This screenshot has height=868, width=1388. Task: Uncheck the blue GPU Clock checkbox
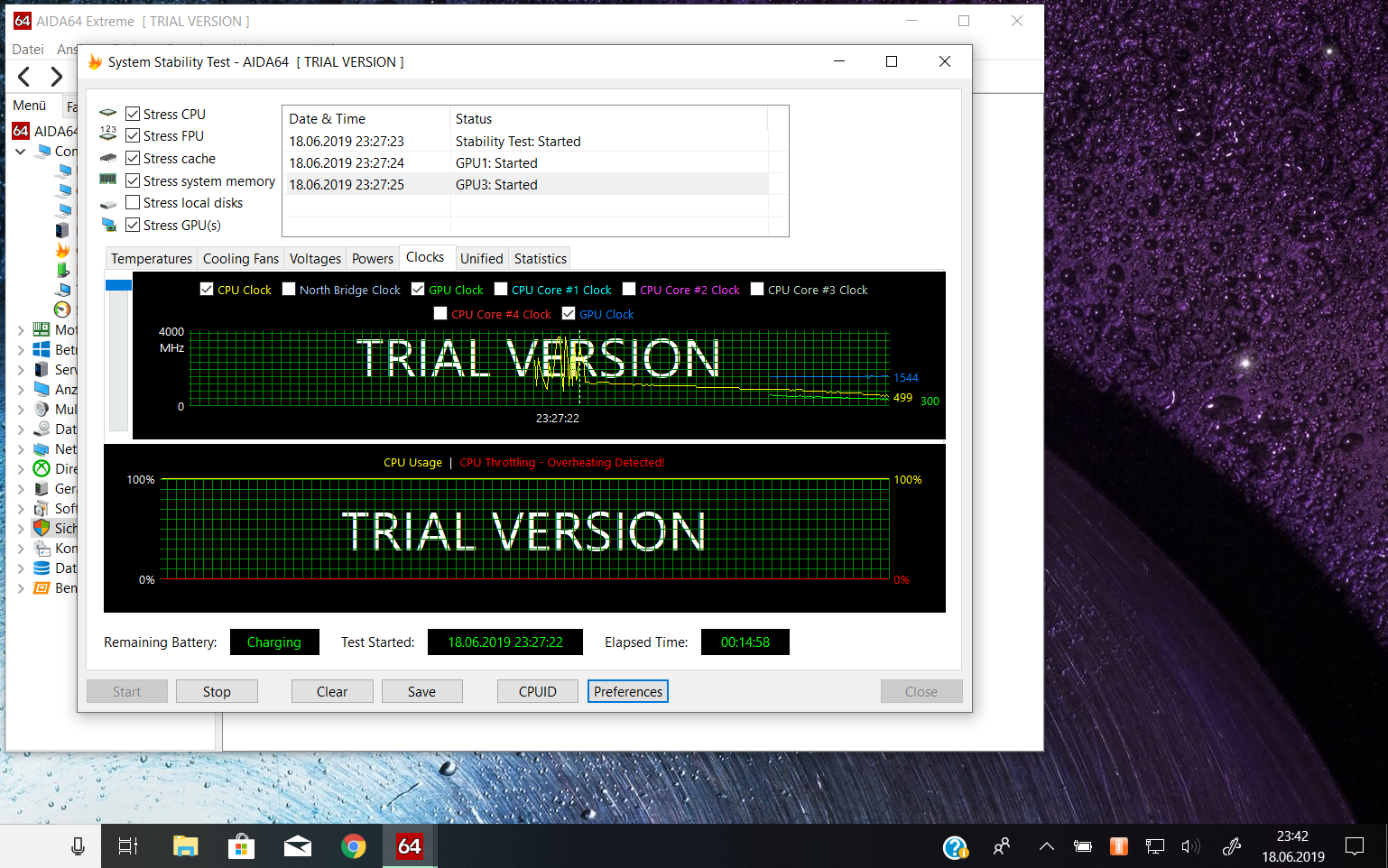click(569, 313)
